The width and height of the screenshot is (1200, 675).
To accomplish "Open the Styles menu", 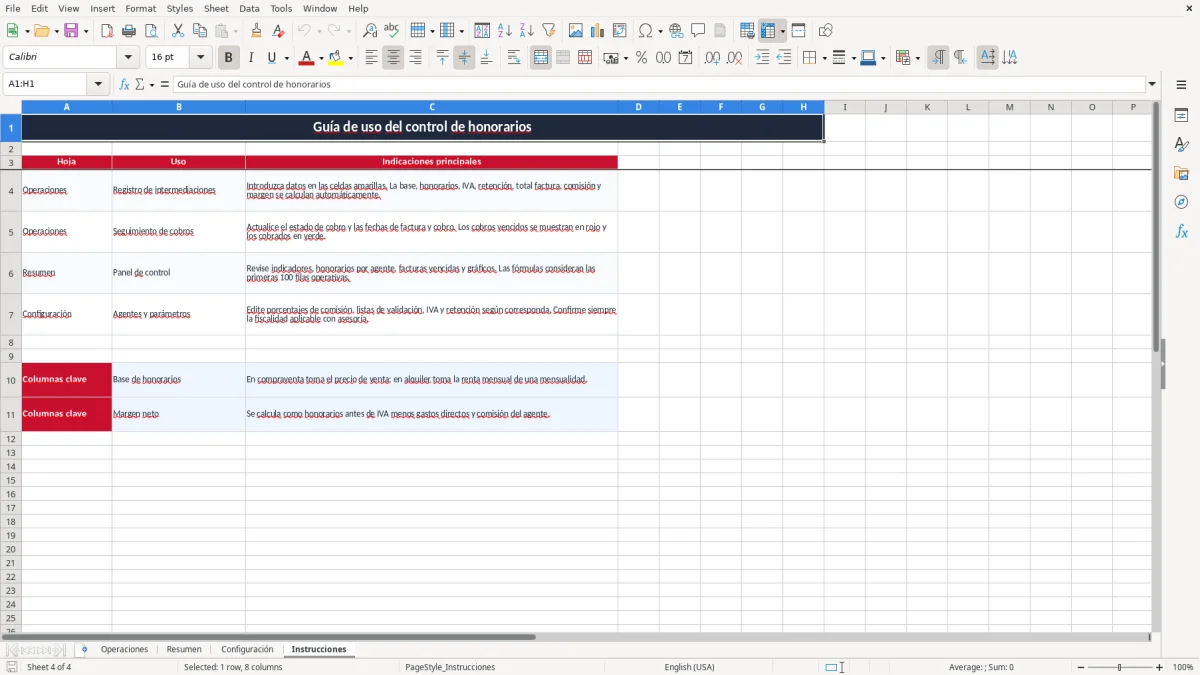I will point(180,8).
